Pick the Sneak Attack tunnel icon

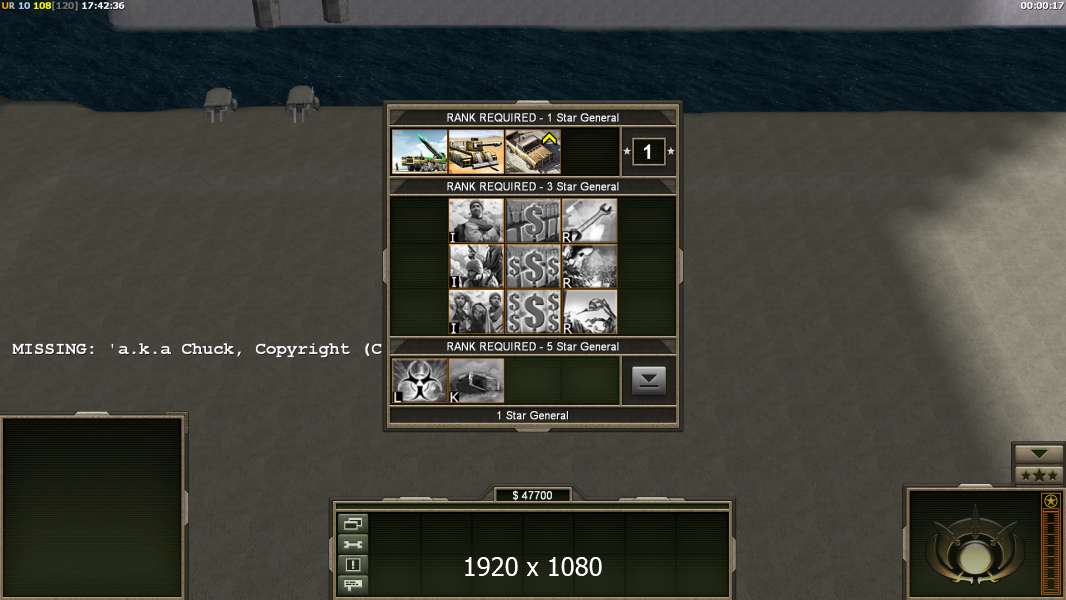[x=476, y=381]
